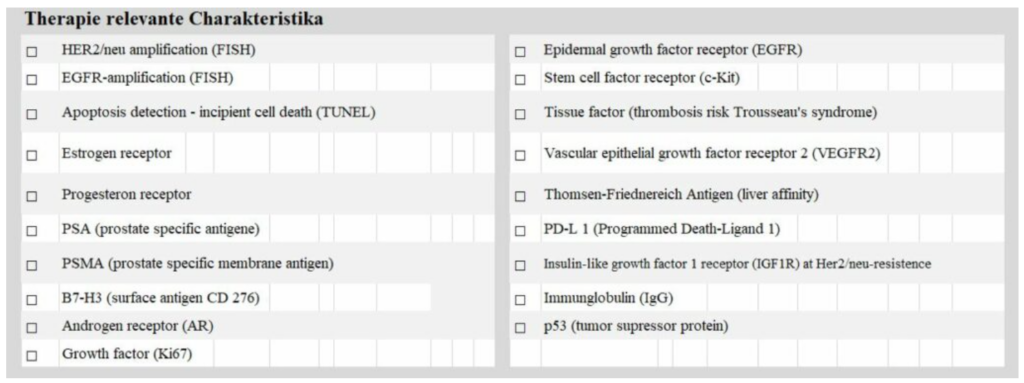Tick p53 tumor supressor protein checkbox
Viewport: 1024px width, 383px height.
click(520, 327)
